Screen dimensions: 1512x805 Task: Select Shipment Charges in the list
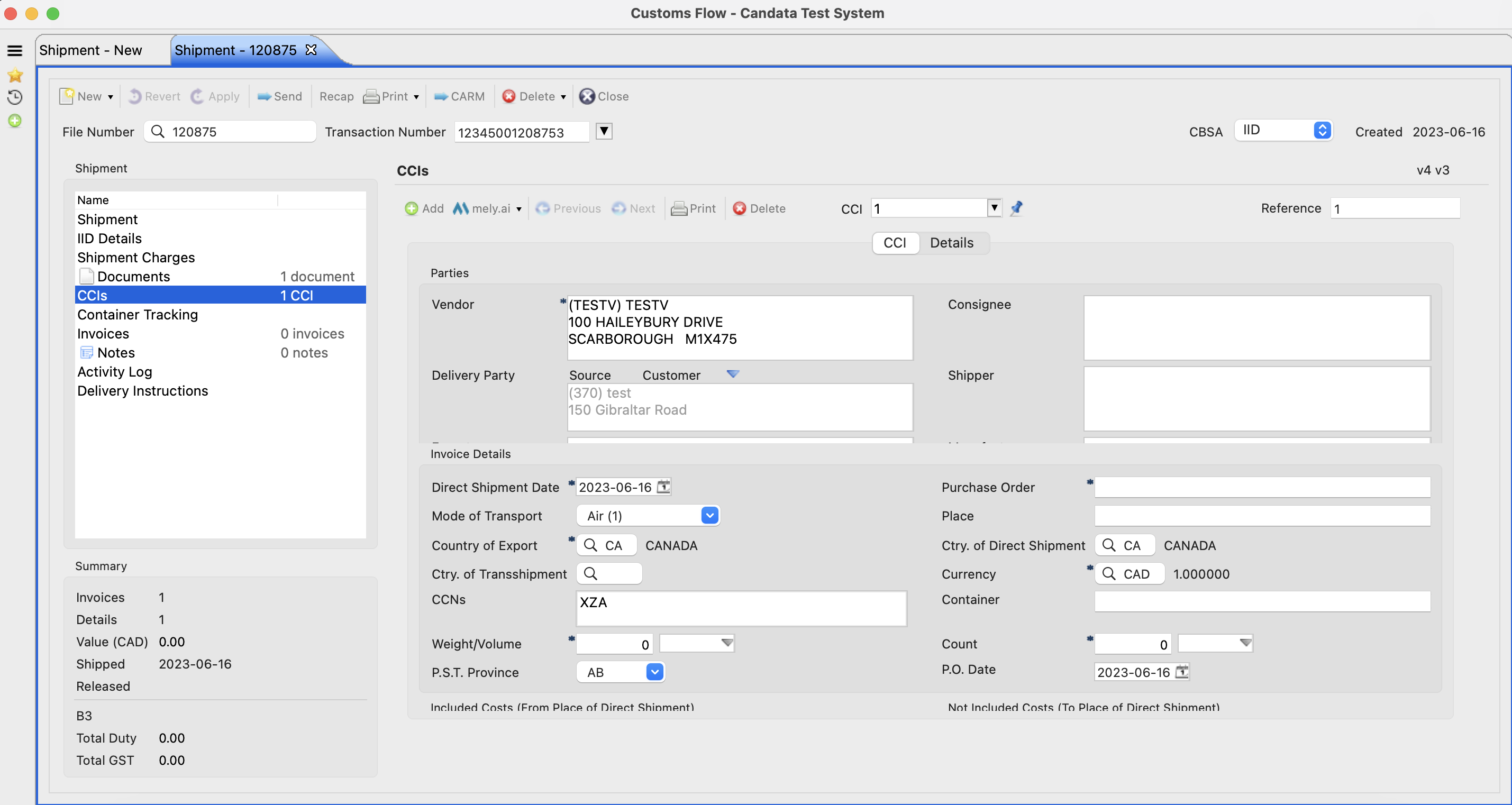point(220,258)
